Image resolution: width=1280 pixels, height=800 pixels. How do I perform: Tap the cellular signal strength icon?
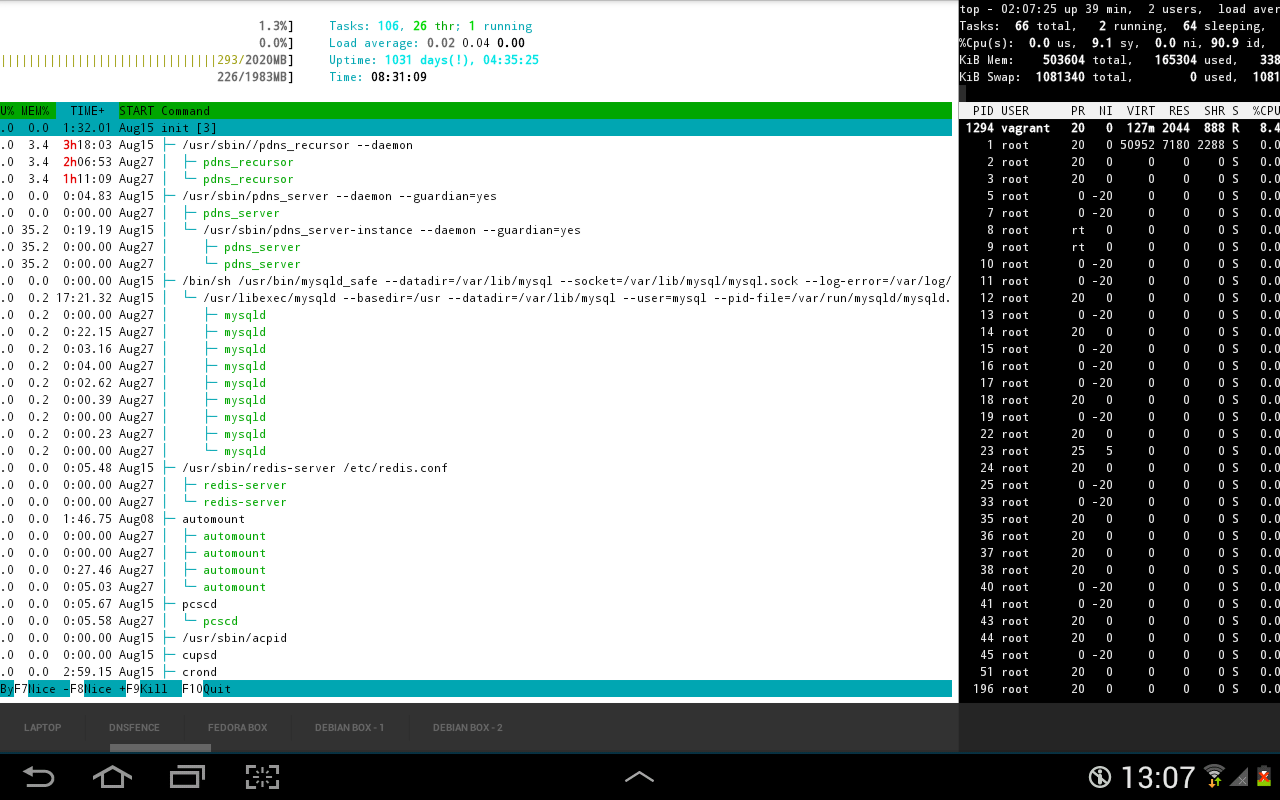click(1240, 777)
